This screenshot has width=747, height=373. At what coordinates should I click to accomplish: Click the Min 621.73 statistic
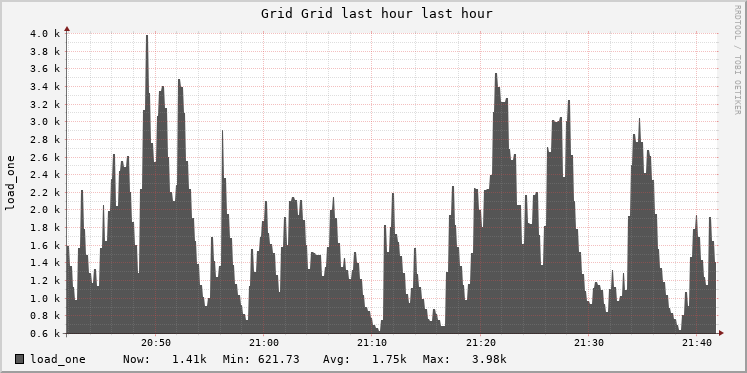pos(261,359)
